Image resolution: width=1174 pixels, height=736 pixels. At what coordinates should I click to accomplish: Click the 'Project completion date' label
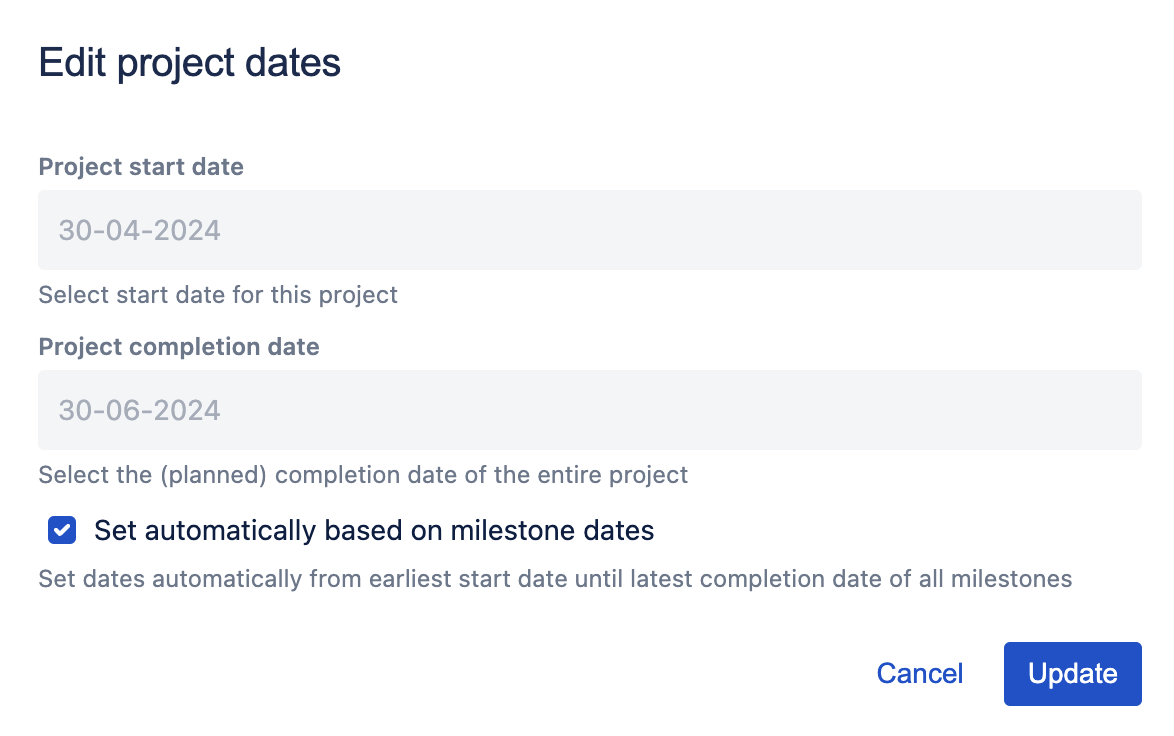click(x=178, y=347)
